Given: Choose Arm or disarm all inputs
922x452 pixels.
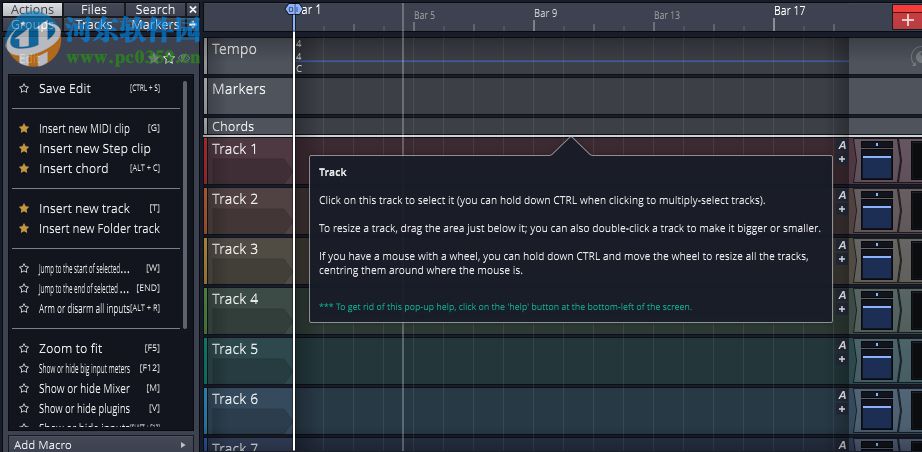Looking at the screenshot, I should [x=84, y=309].
